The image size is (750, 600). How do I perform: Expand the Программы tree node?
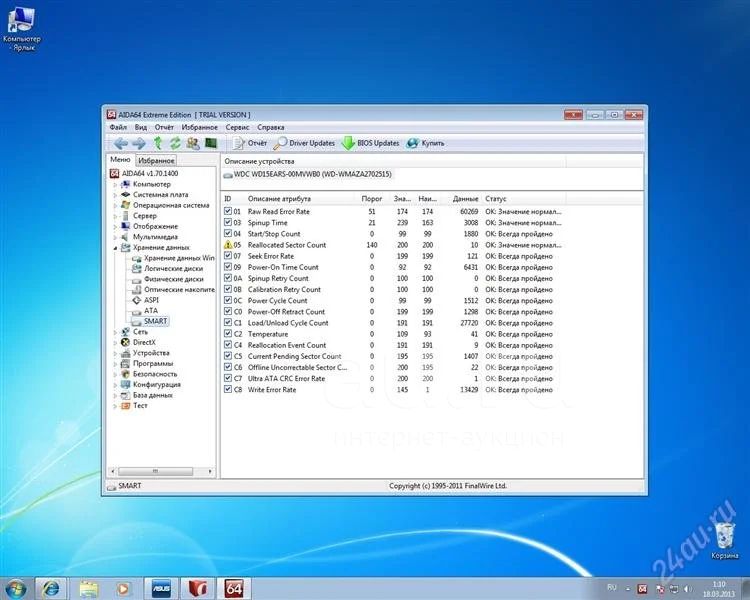[x=115, y=364]
